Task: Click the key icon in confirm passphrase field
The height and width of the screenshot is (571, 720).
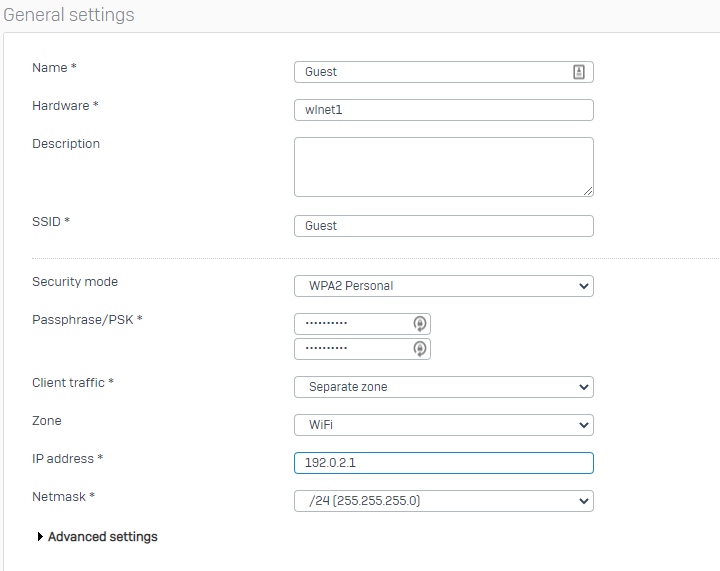Action: (420, 348)
